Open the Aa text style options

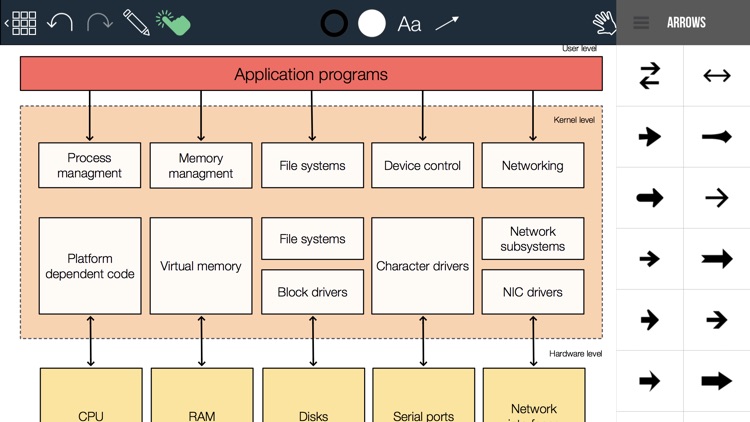point(409,24)
